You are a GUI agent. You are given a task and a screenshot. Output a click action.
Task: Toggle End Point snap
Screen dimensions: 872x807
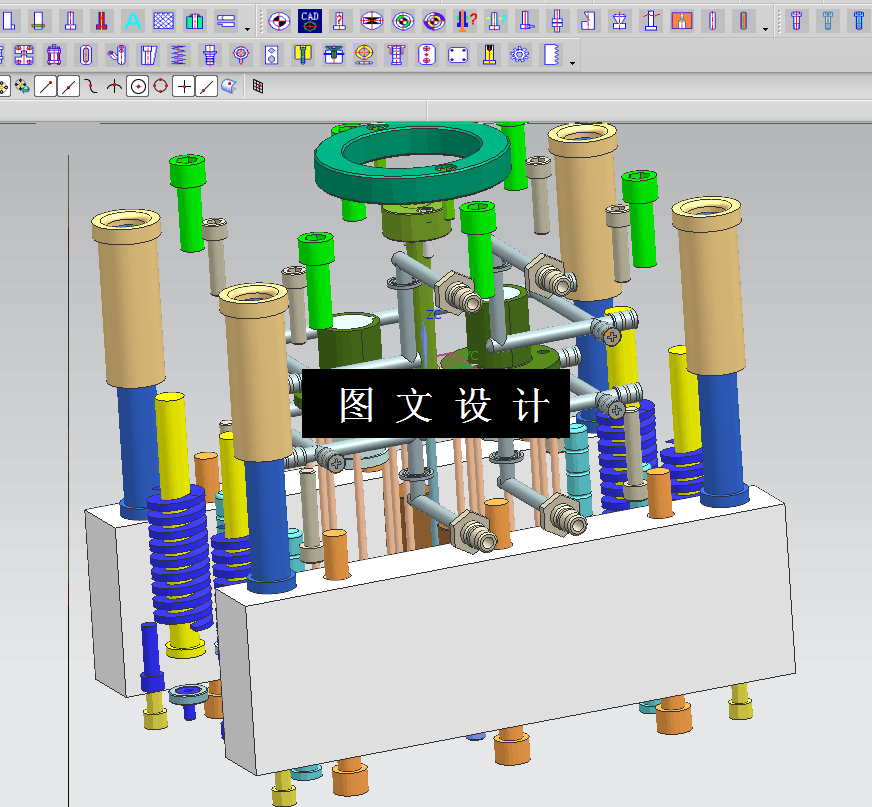coord(46,87)
